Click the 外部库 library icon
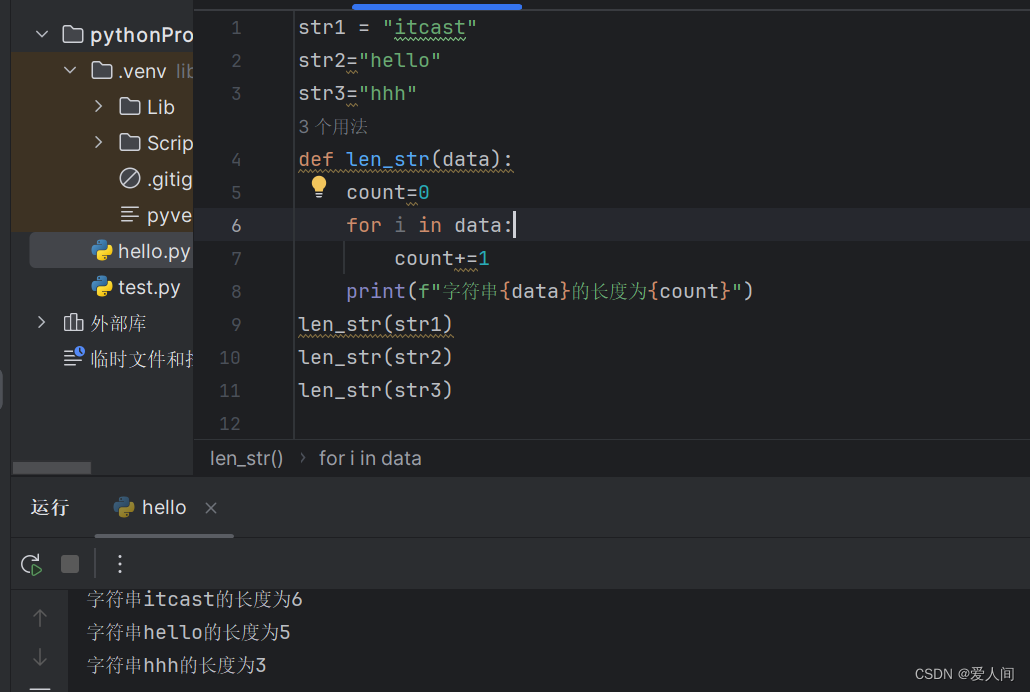Image resolution: width=1030 pixels, height=692 pixels. (73, 323)
